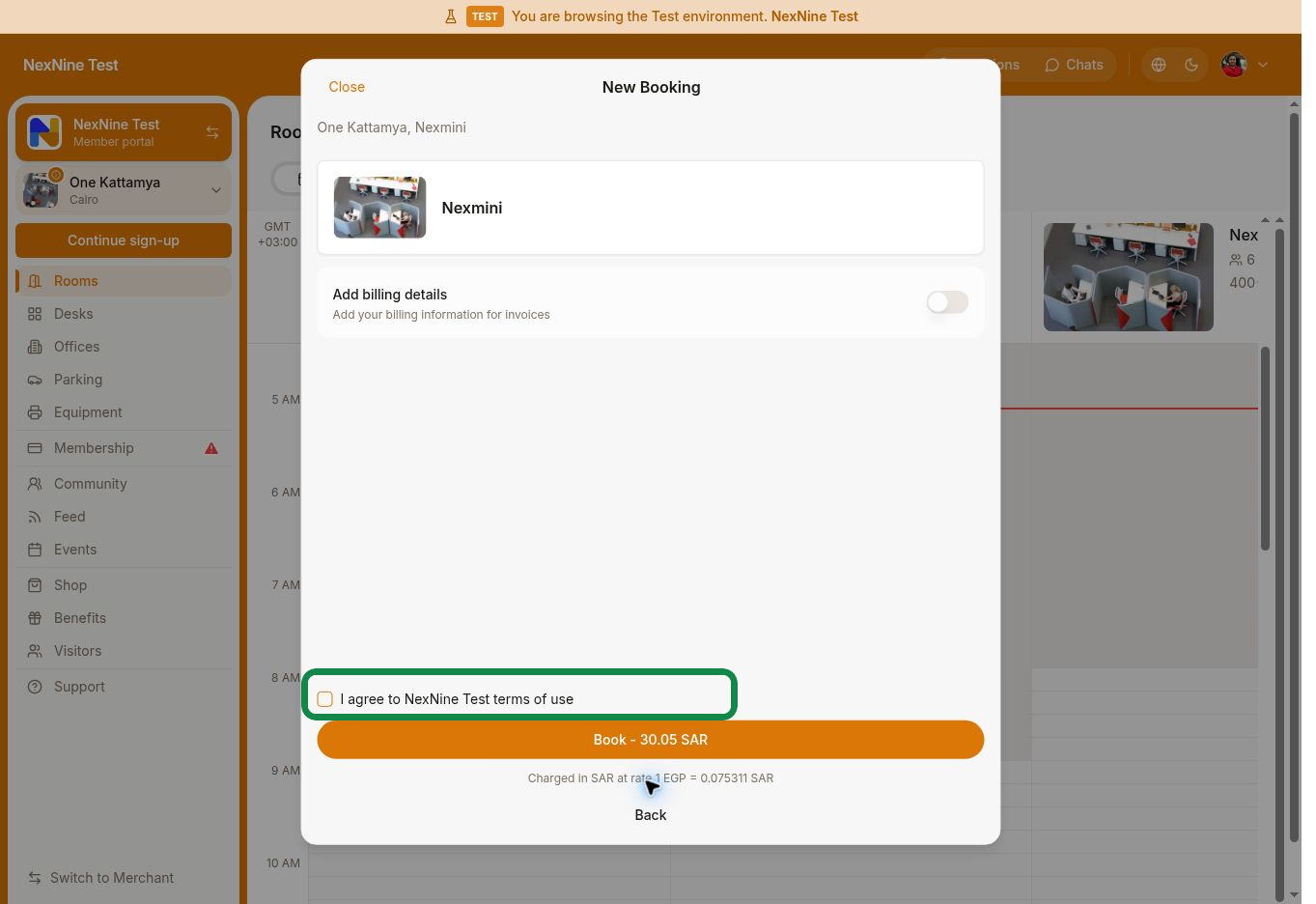Screen dimensions: 1316x904
Task: Click the Benefits gift icon
Action: (35, 618)
